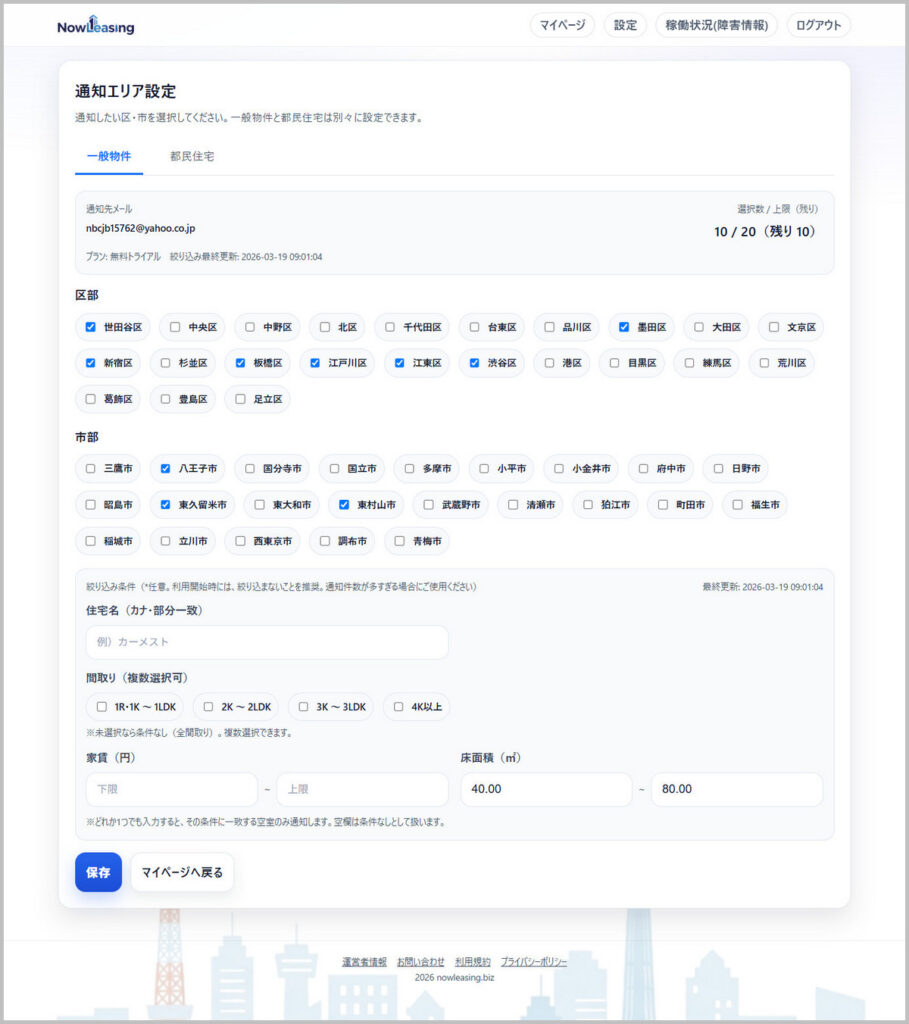Open マイページ from the header

(x=562, y=25)
